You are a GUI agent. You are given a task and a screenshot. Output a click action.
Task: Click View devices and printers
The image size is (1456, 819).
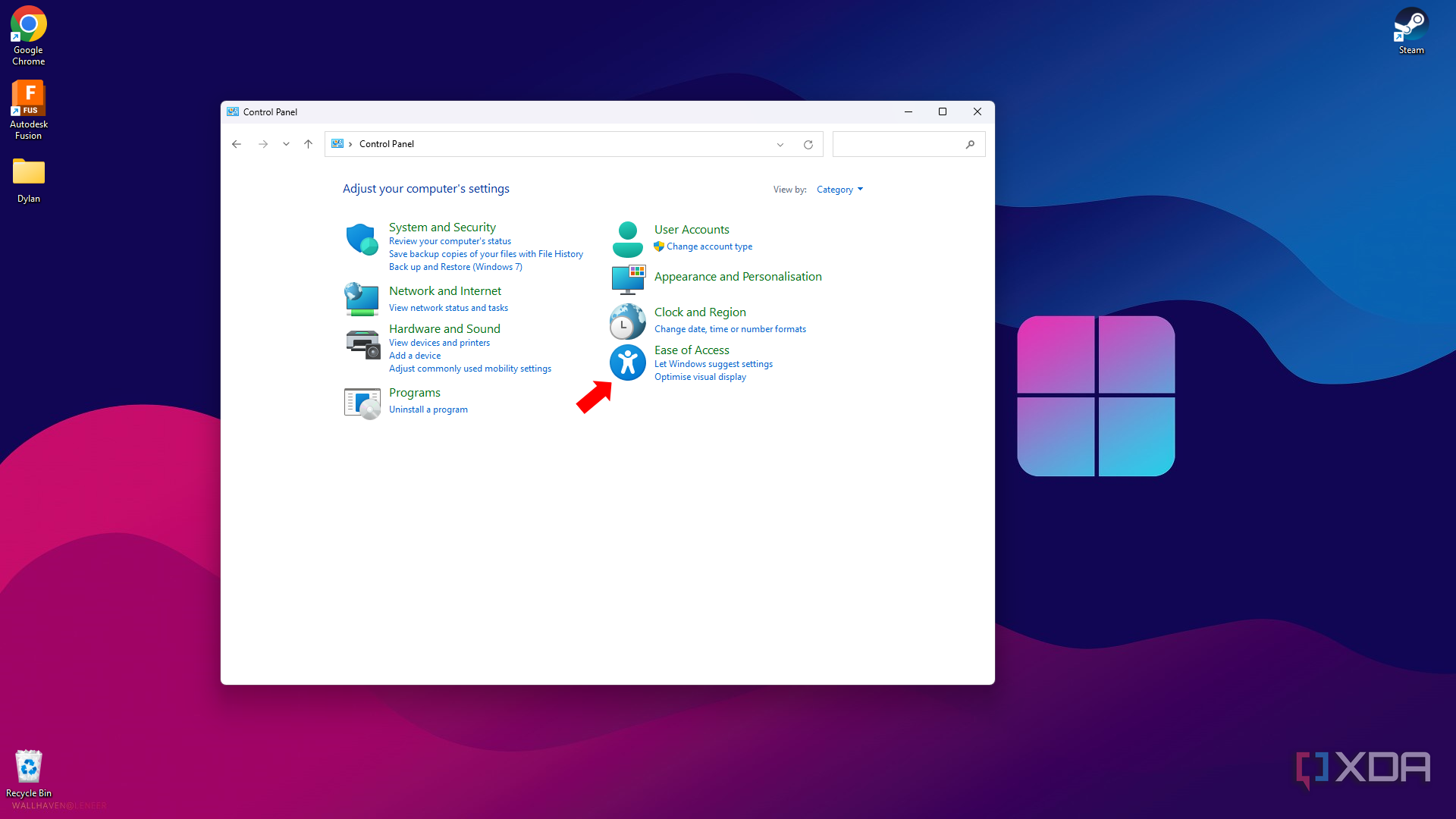tap(439, 343)
